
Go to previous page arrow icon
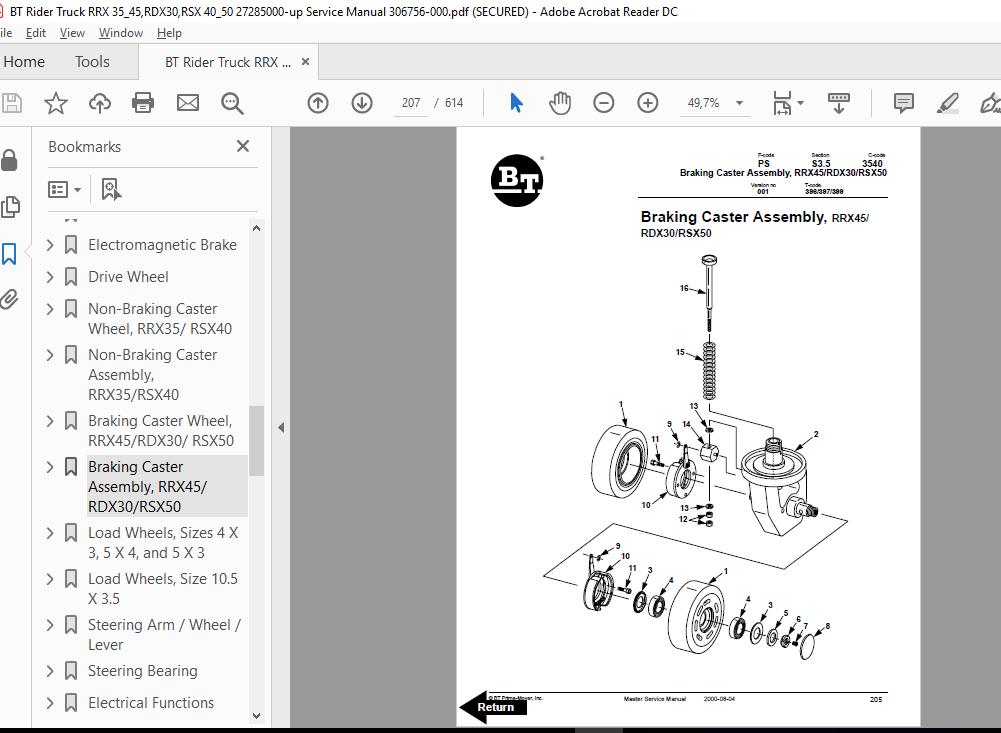click(x=318, y=103)
